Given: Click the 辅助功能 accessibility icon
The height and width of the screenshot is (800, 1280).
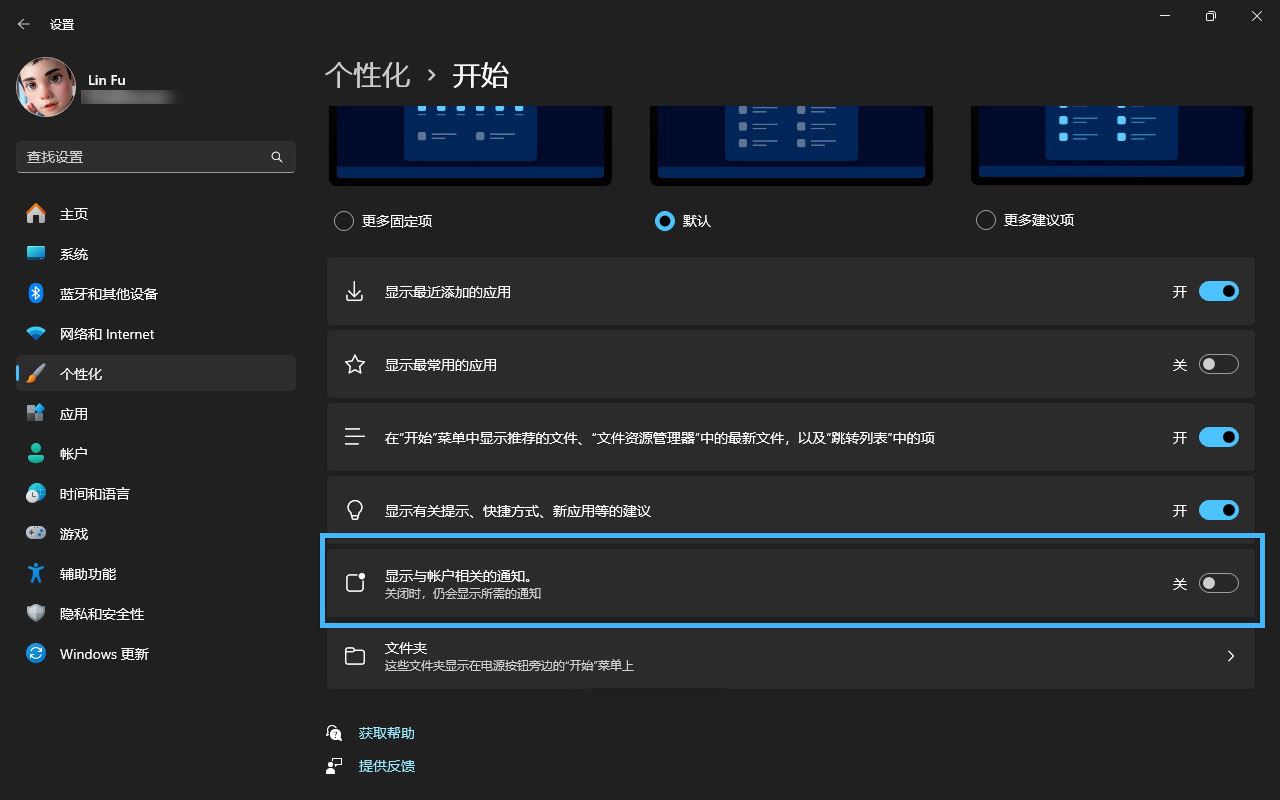Looking at the screenshot, I should click(36, 574).
